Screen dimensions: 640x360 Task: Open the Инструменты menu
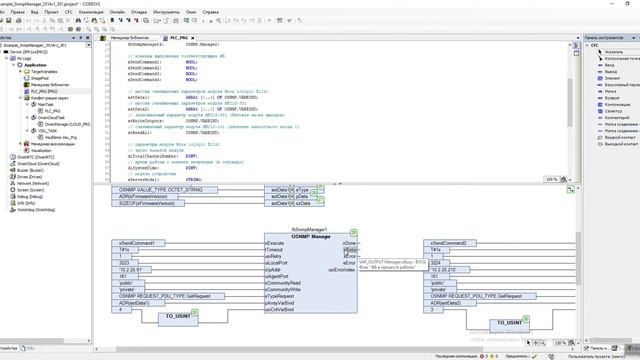coord(166,12)
